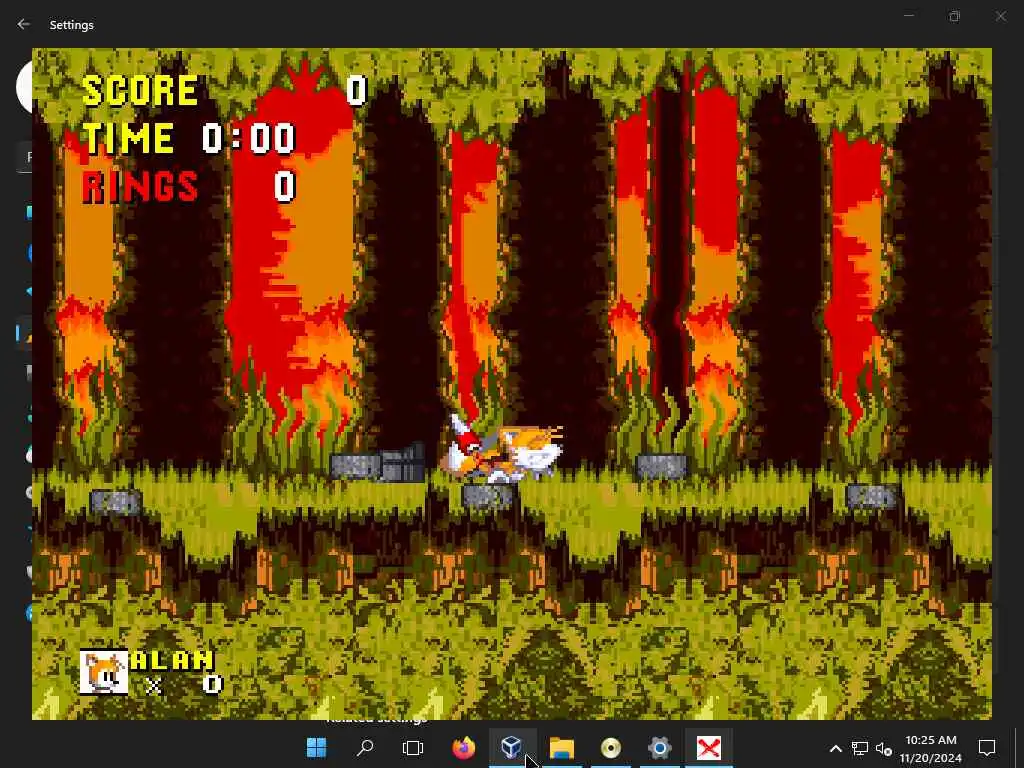This screenshot has width=1024, height=768.
Task: Open taskbar Search magnifier
Action: pos(365,748)
